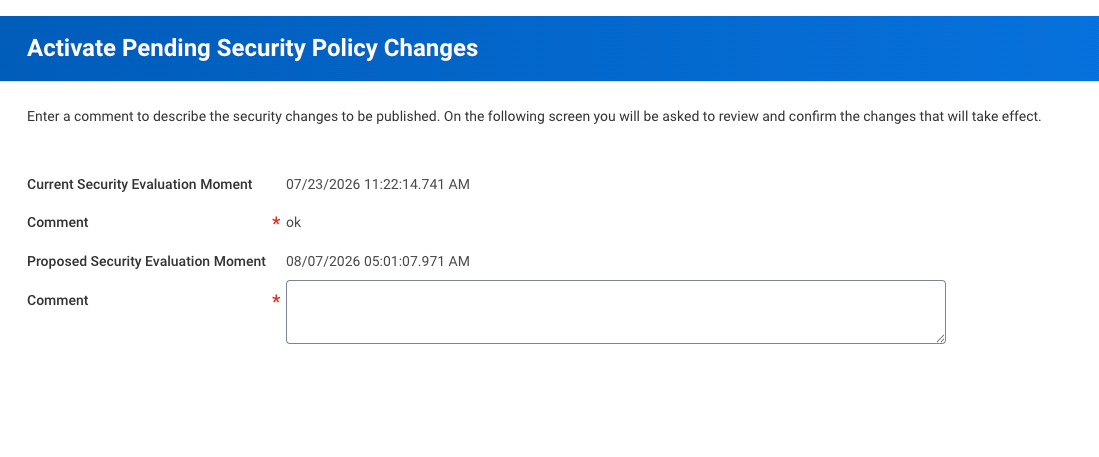The height and width of the screenshot is (457, 1099).
Task: Click the 'Activate Pending Security Policy Changes' heading
Action: click(252, 48)
